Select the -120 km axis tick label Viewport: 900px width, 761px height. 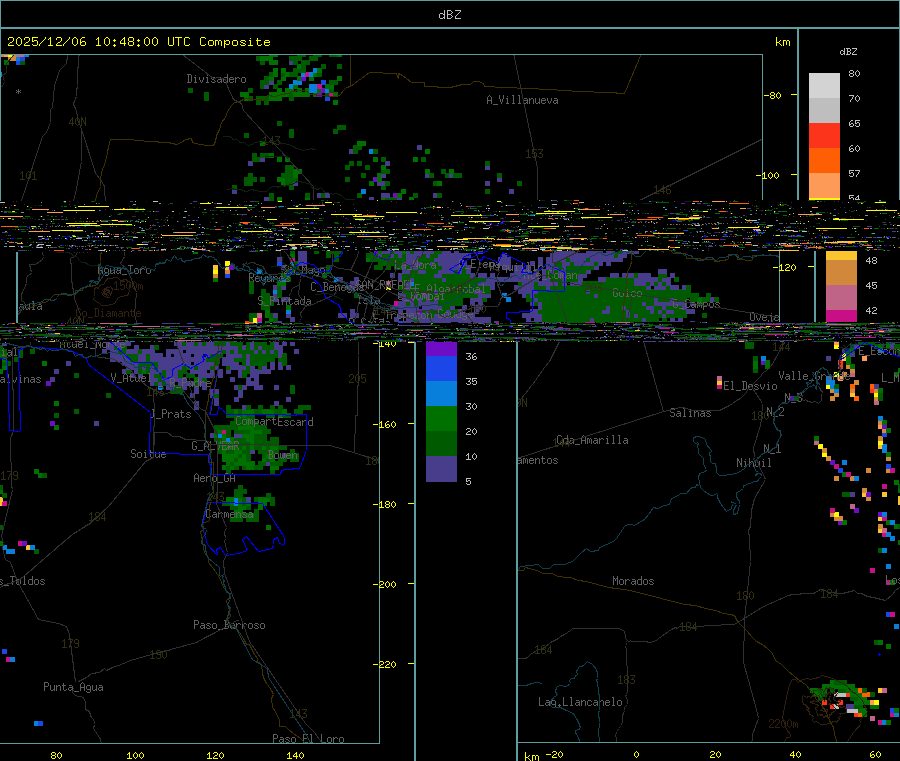pos(785,267)
